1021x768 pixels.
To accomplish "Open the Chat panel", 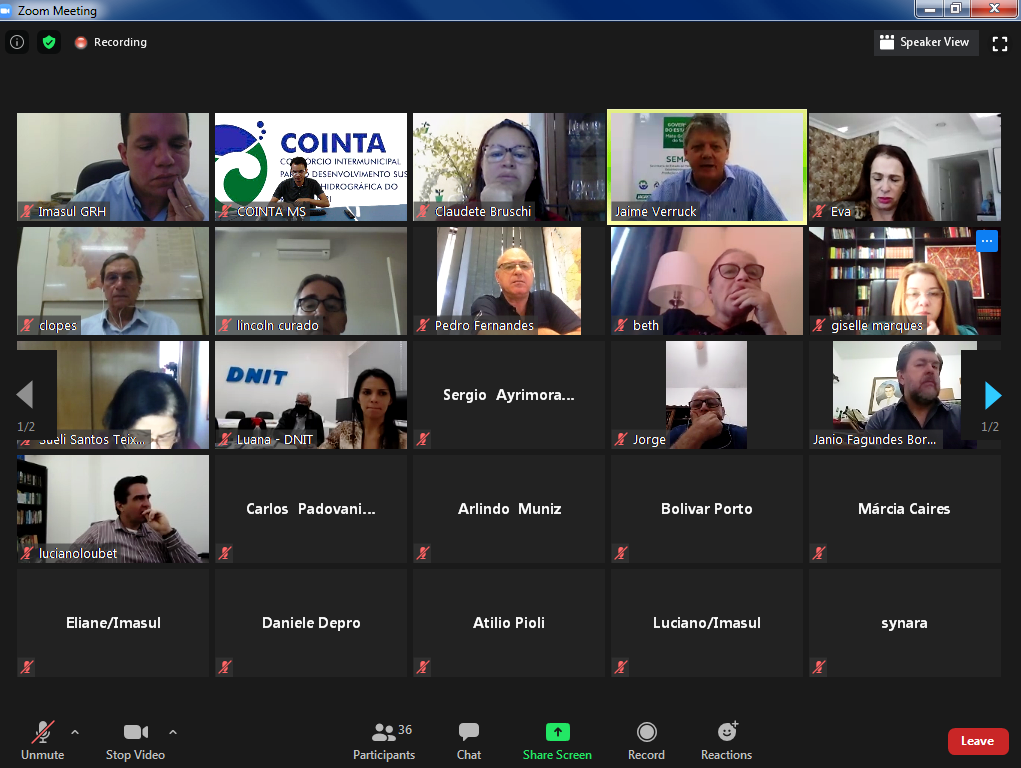I will pyautogui.click(x=469, y=742).
